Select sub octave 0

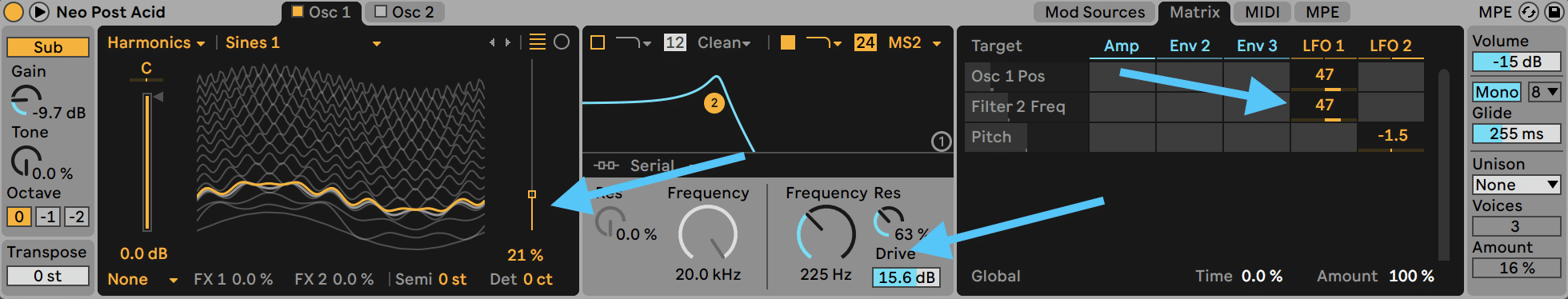19,217
